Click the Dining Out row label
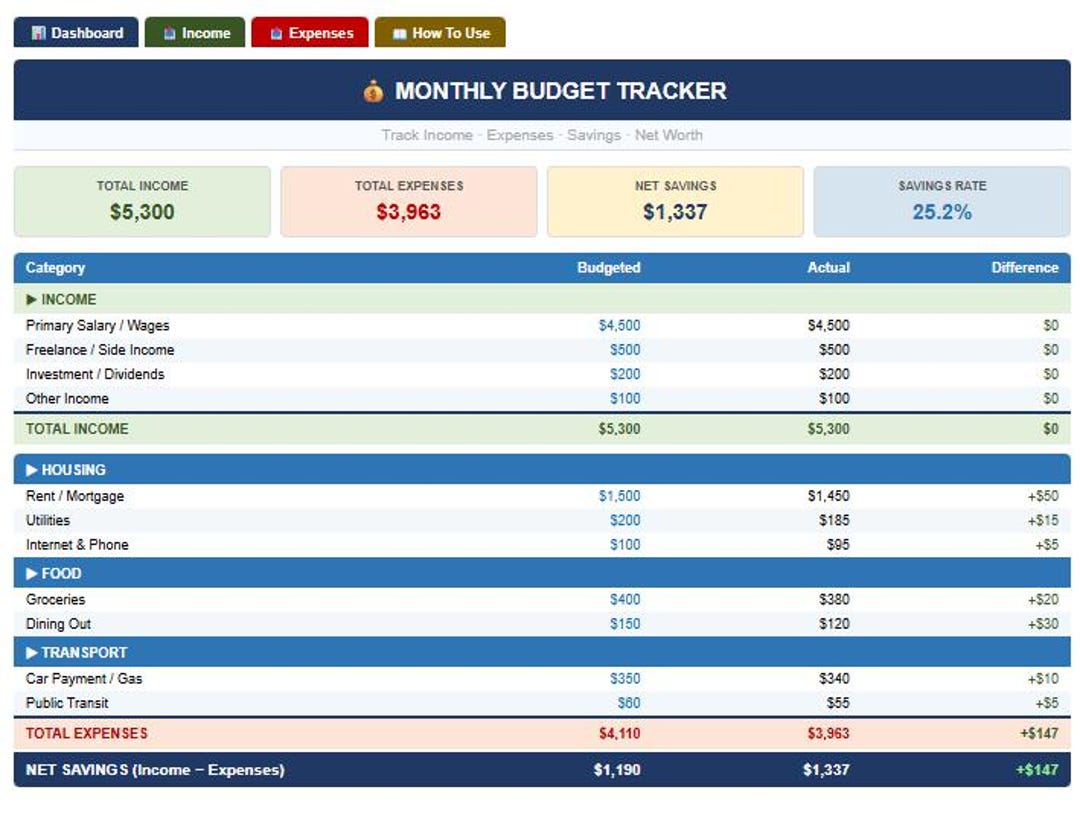The height and width of the screenshot is (813, 1080). pos(59,624)
